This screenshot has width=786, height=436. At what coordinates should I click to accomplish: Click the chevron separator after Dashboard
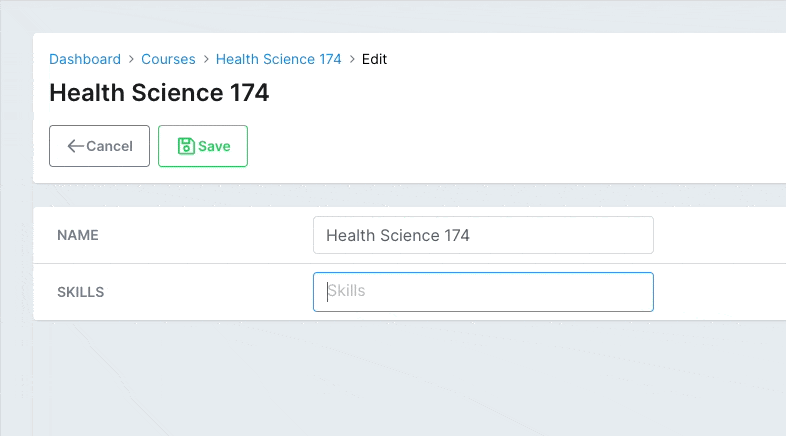(x=131, y=59)
